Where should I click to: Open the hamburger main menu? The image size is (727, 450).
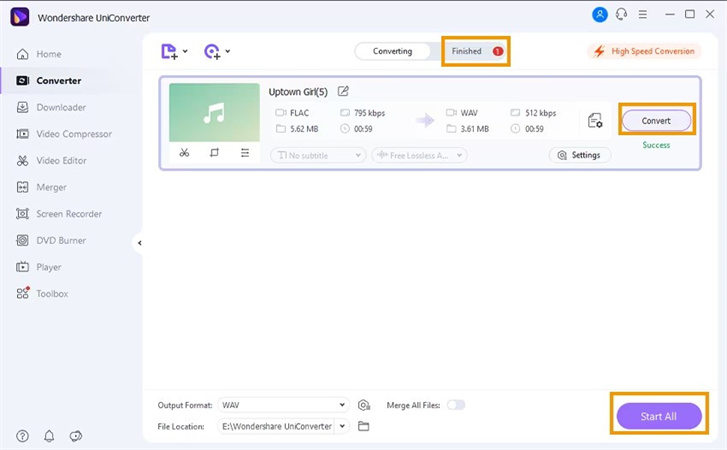[643, 15]
